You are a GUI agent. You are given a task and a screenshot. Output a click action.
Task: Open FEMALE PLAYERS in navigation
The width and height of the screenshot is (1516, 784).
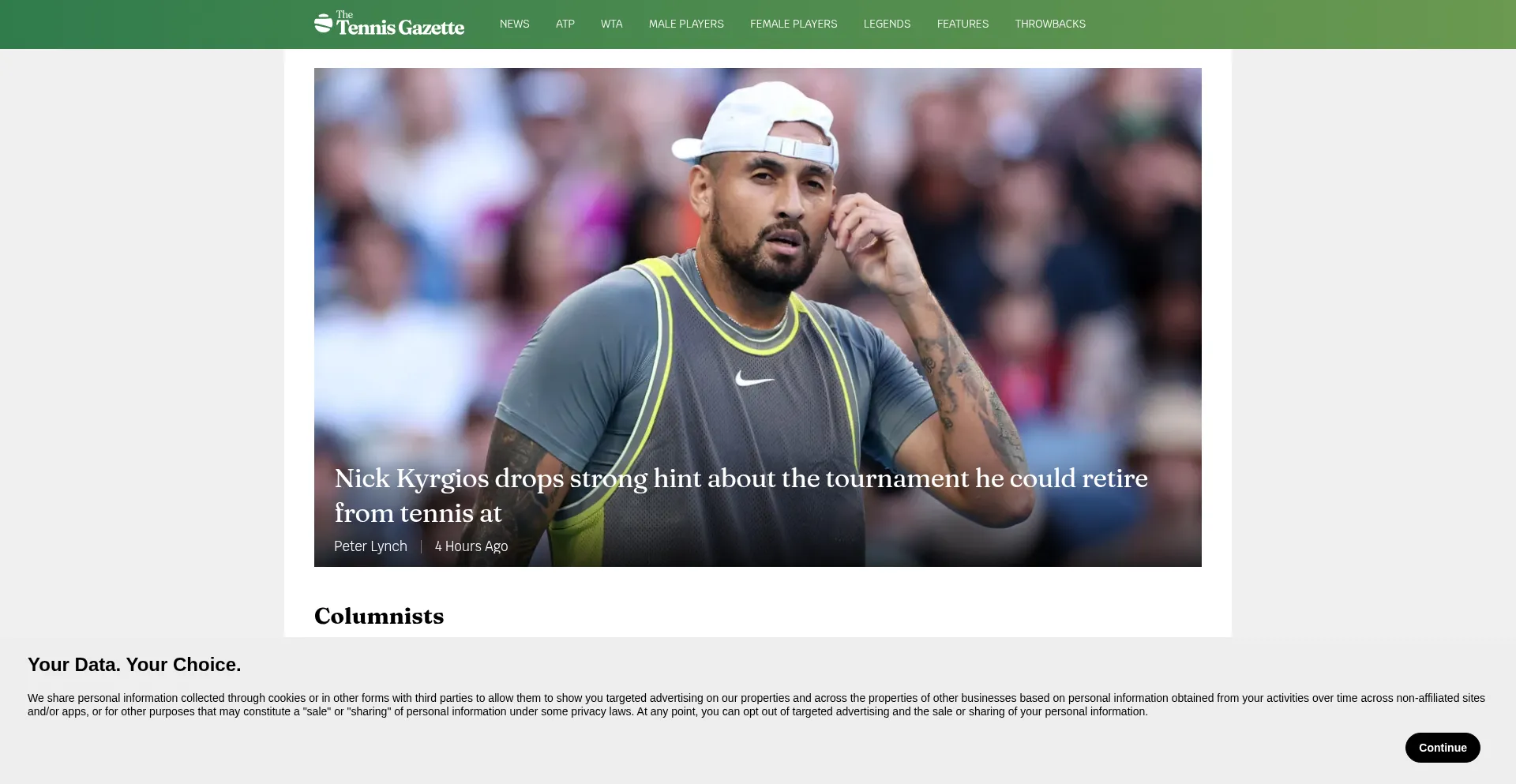coord(794,24)
